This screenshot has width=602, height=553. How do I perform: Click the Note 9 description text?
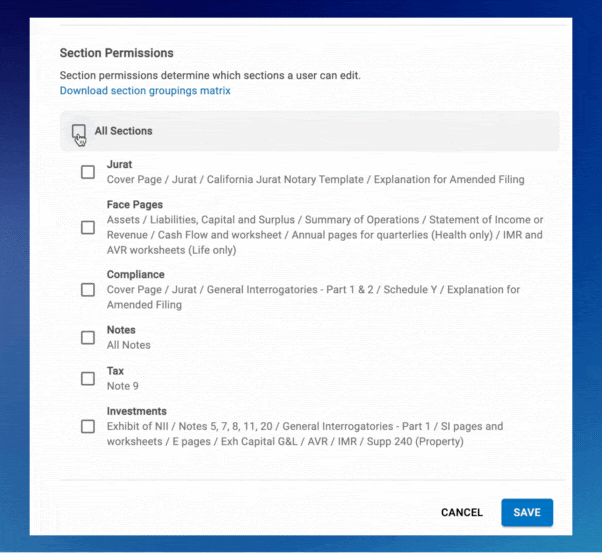pos(123,386)
